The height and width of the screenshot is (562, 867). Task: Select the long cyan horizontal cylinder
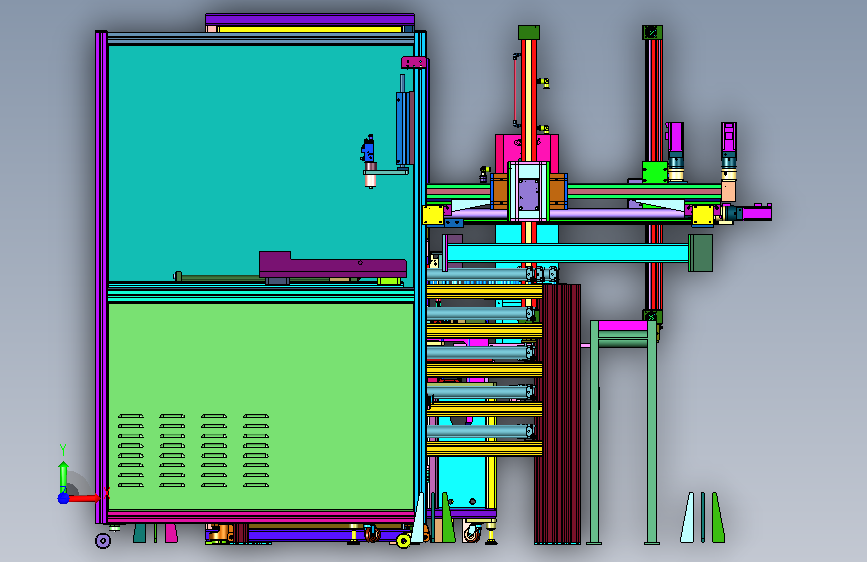coord(567,253)
